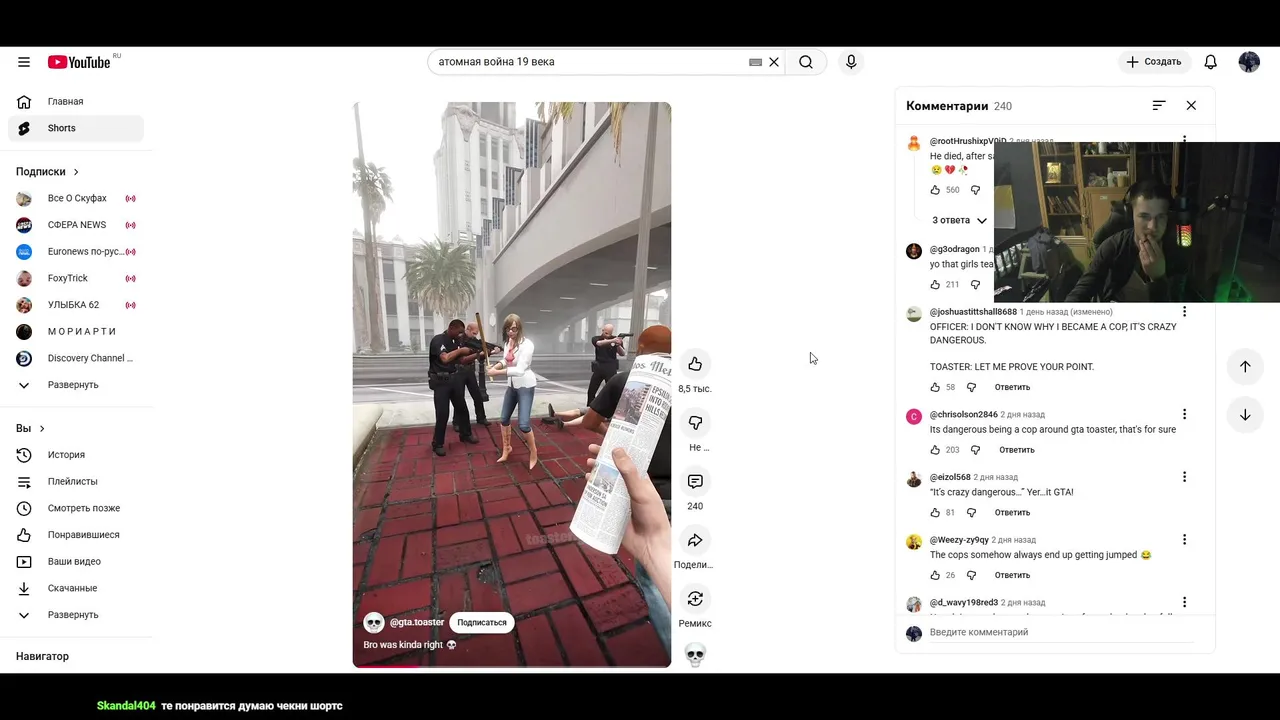Subscribe with the Подписаться button
1280x720 pixels.
pyautogui.click(x=482, y=622)
